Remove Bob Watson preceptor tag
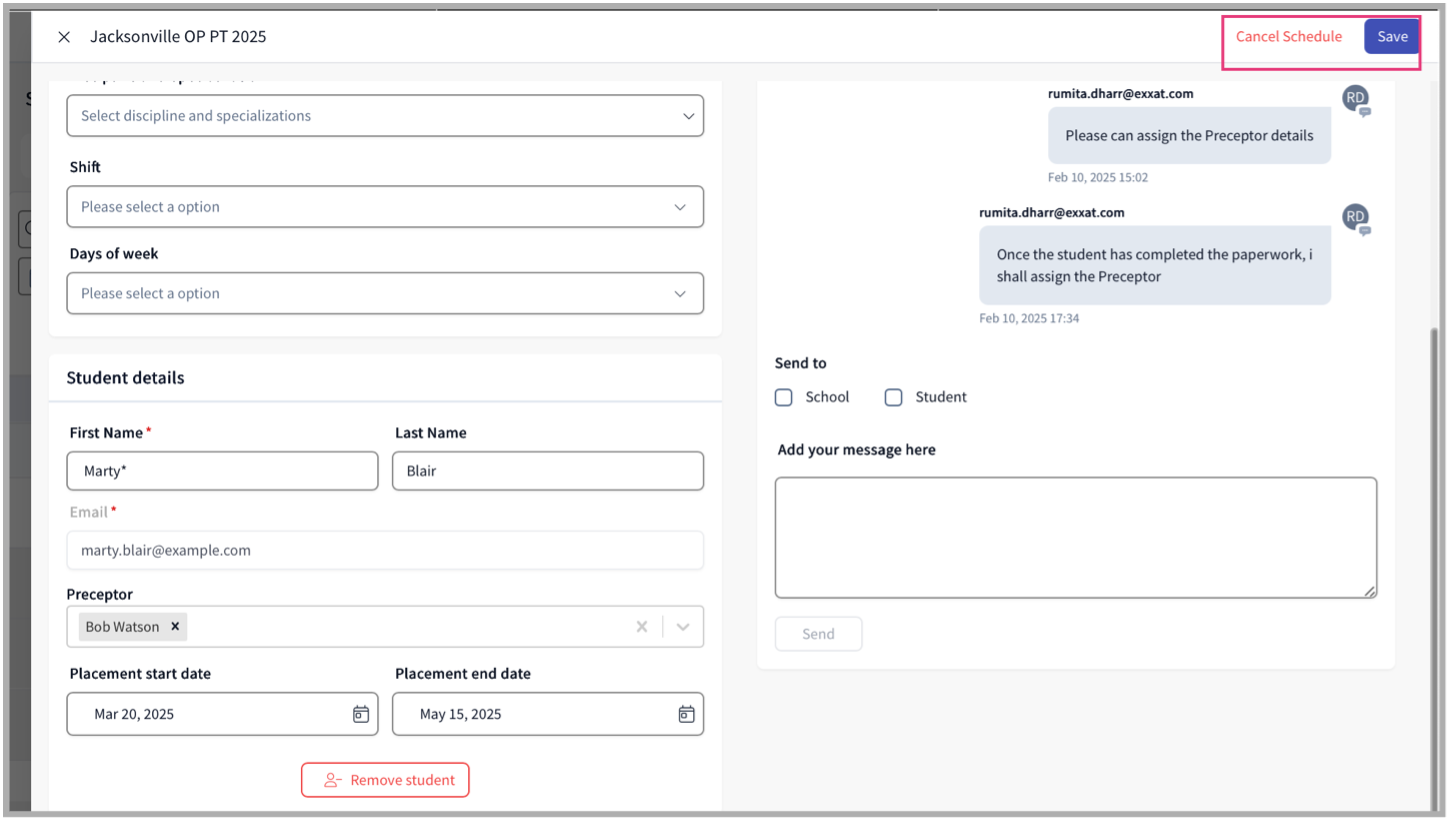The image size is (1451, 821). pos(175,626)
